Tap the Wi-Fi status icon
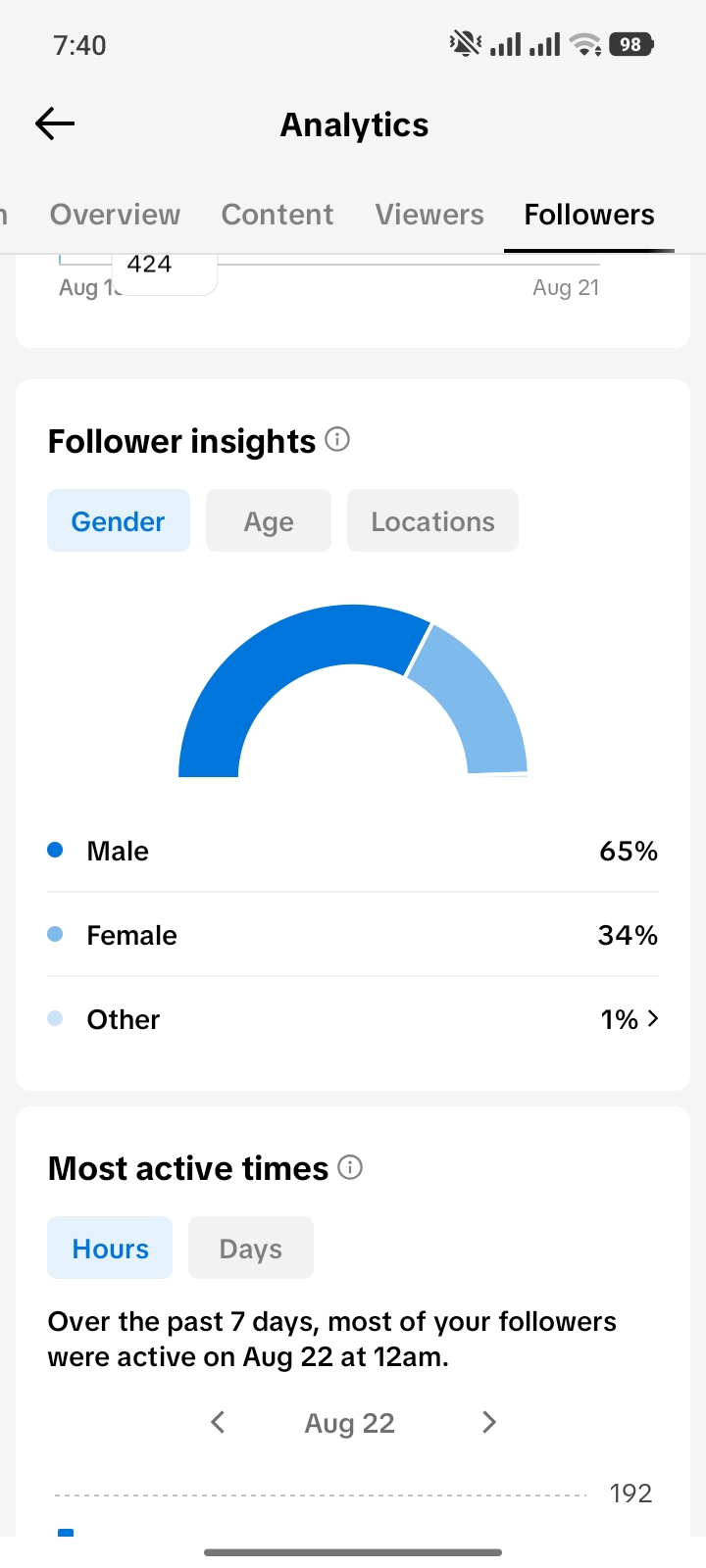Screen dimensions: 706x1568 click(585, 44)
